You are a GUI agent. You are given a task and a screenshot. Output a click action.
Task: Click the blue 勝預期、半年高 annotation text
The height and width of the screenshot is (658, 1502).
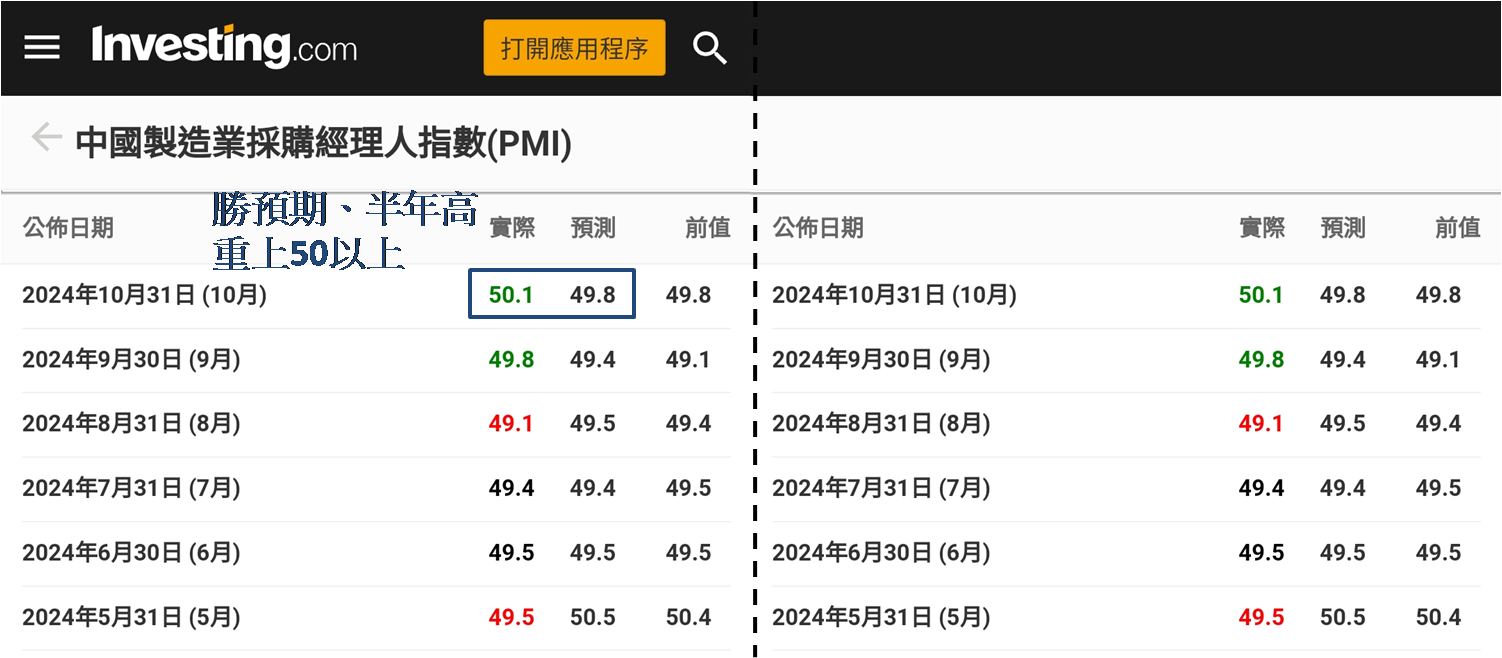(344, 210)
